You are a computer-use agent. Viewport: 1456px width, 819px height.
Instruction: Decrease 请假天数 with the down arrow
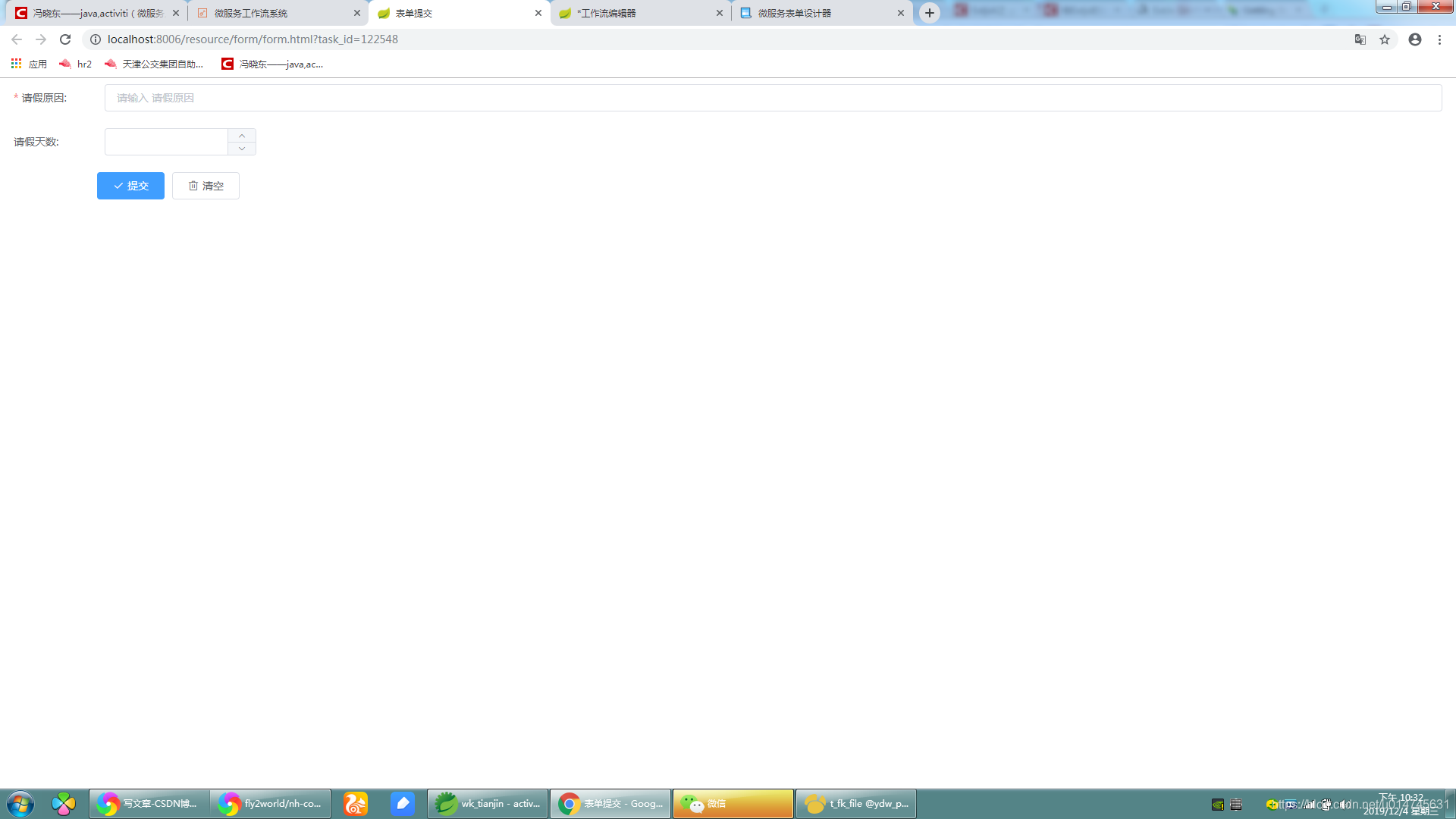tap(242, 149)
